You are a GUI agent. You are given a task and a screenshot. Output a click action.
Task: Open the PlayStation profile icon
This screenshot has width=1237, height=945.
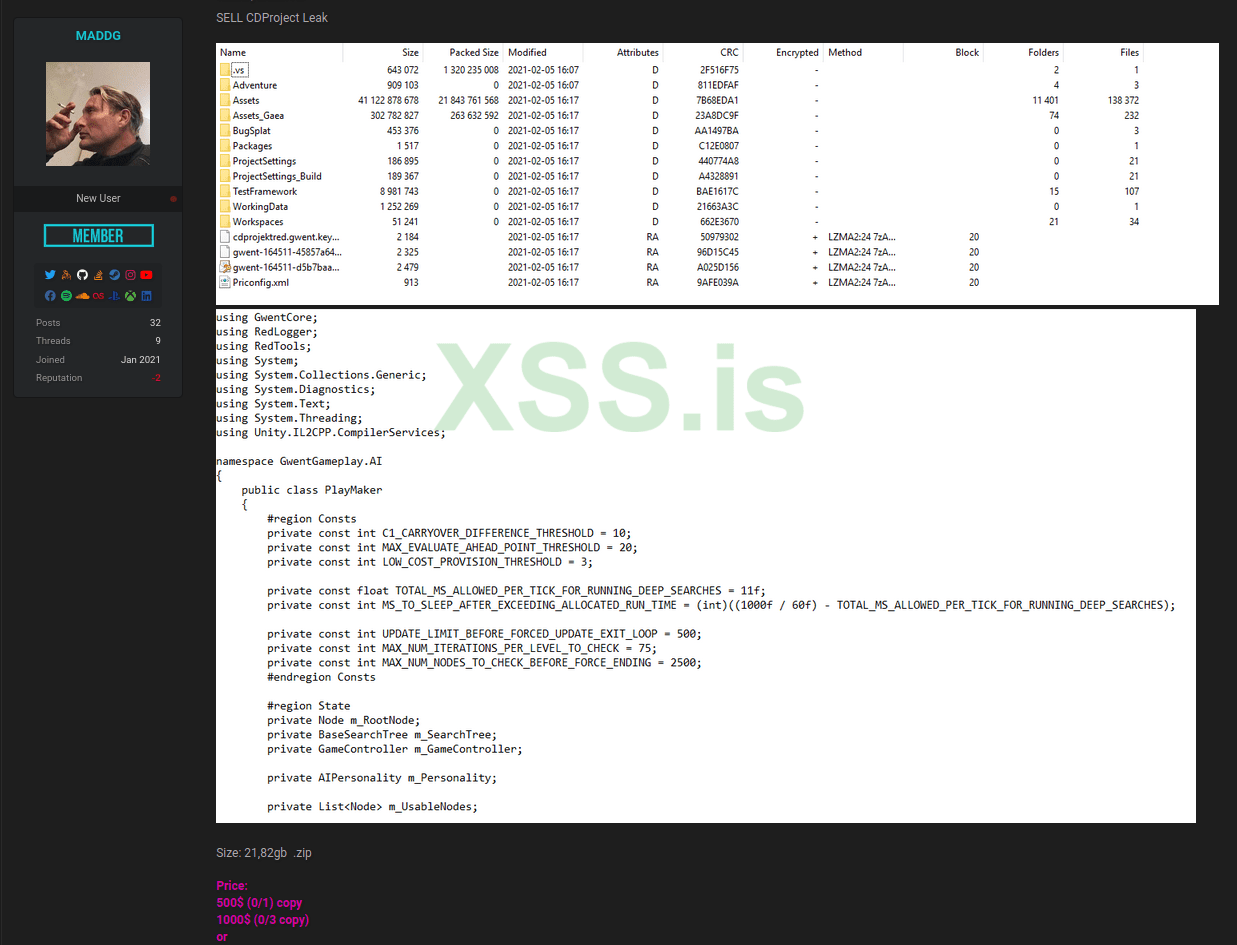[x=114, y=295]
